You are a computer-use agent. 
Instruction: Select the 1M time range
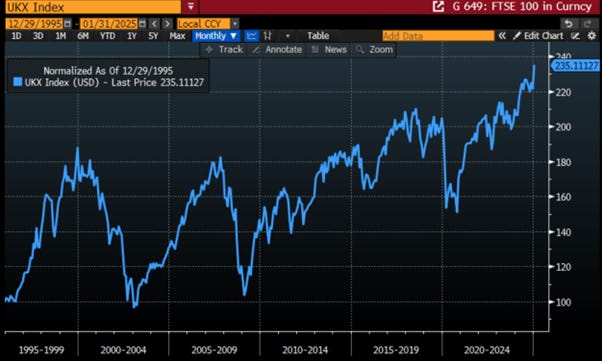click(60, 36)
